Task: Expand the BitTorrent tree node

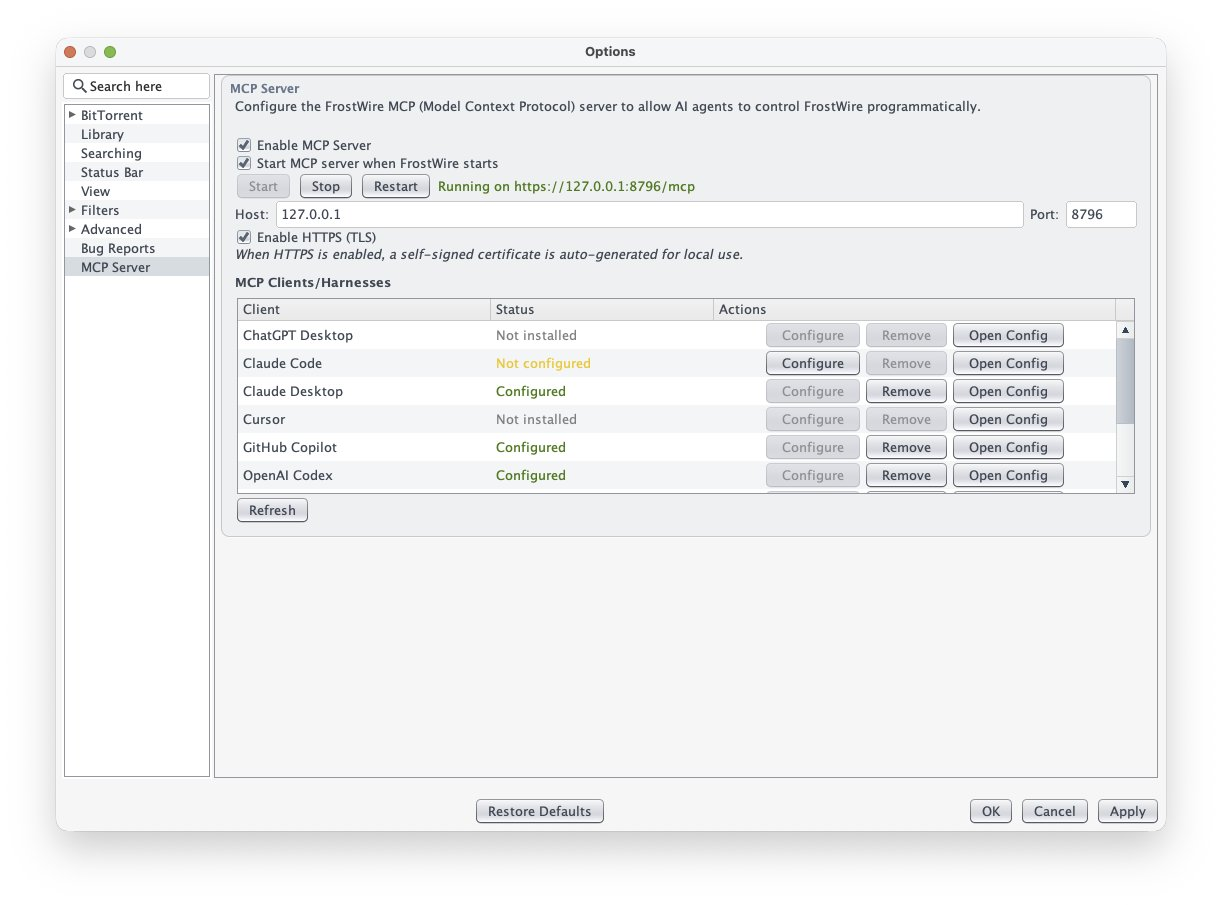Action: click(x=72, y=115)
